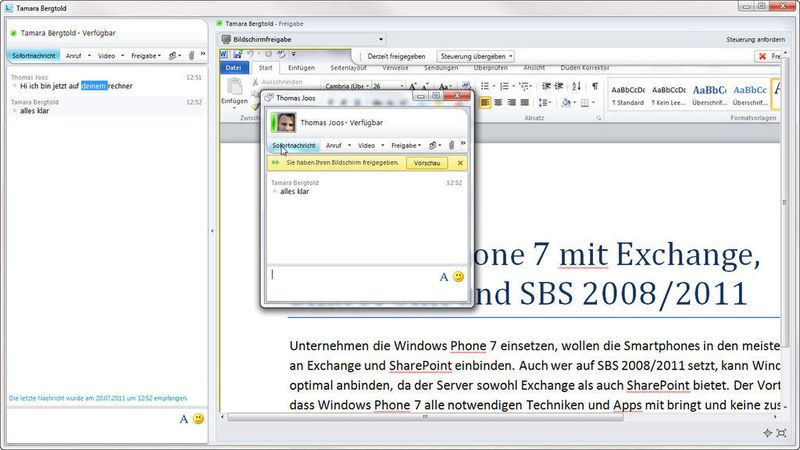Viewport: 800px width, 450px height.
Task: Click the Word application icon in shared screen
Action: coord(224,54)
